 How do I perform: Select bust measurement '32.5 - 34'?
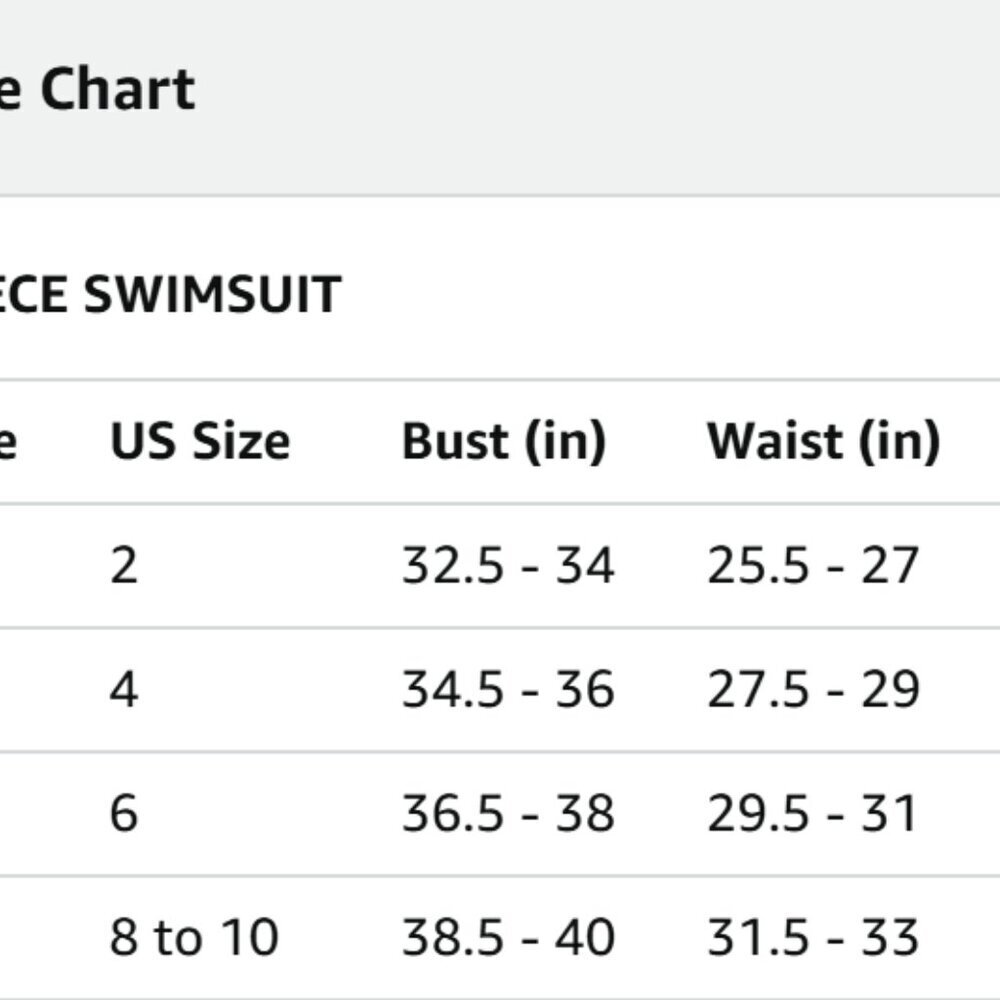point(508,566)
